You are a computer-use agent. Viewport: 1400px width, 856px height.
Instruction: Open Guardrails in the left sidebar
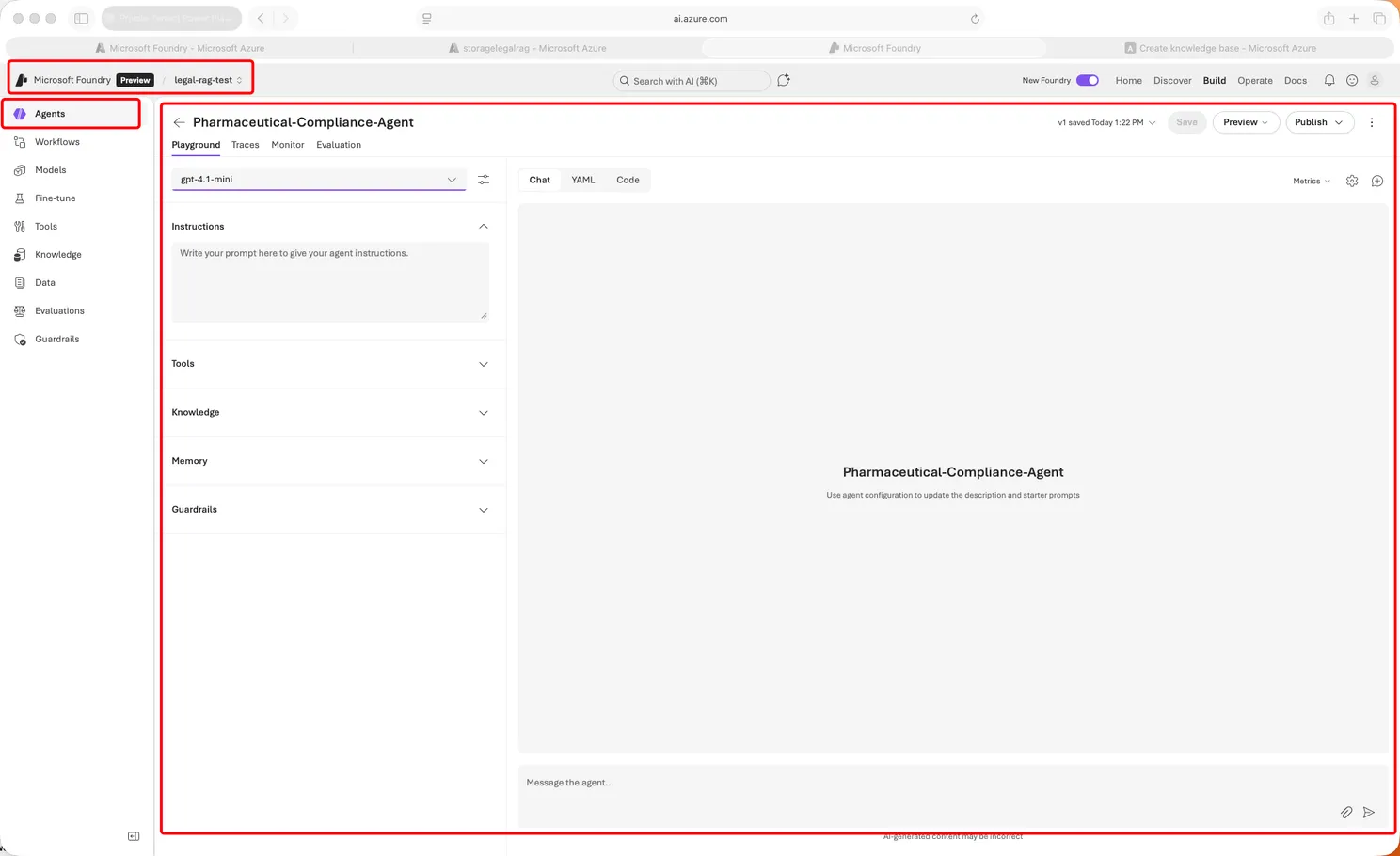(56, 340)
